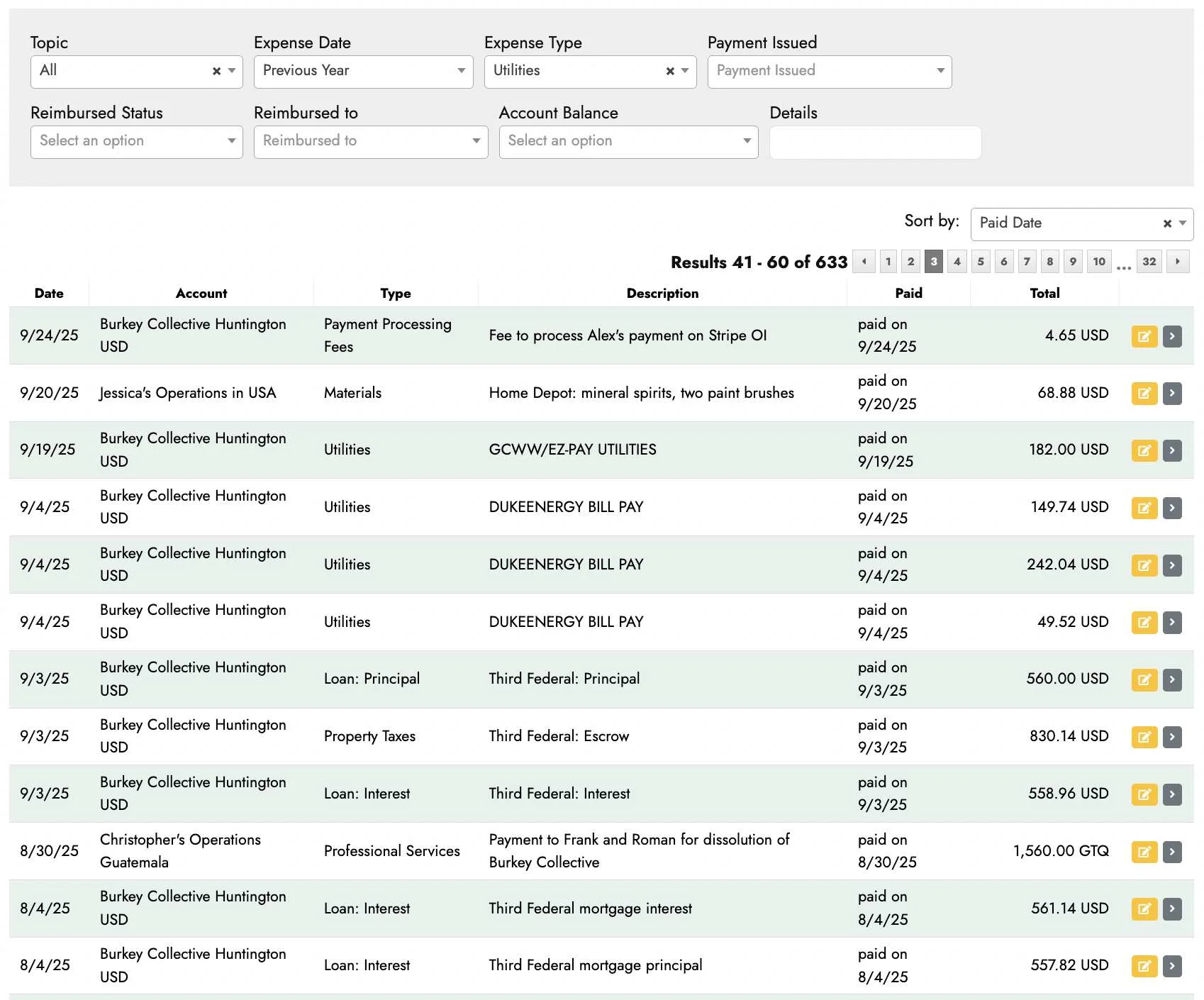Open the Payment Issued dropdown

(829, 72)
